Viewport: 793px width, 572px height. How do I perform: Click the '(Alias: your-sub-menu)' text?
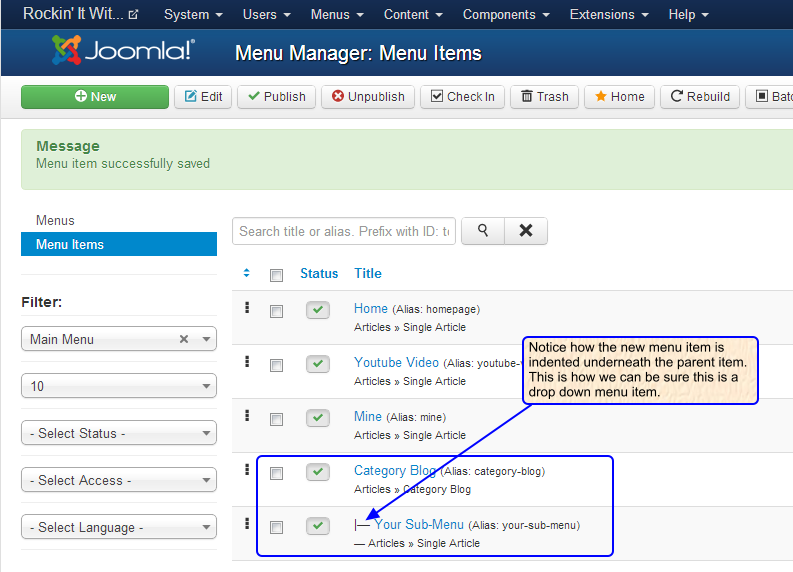[524, 525]
